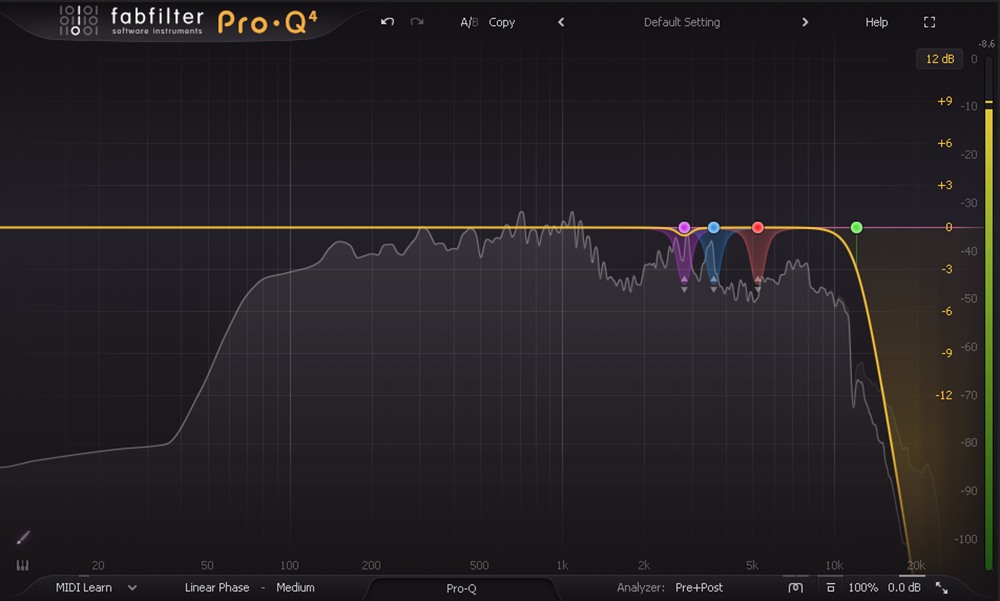Screen dimensions: 1000x601
Task: Open the Linear Phase processing mode menu
Action: pyautogui.click(x=219, y=588)
